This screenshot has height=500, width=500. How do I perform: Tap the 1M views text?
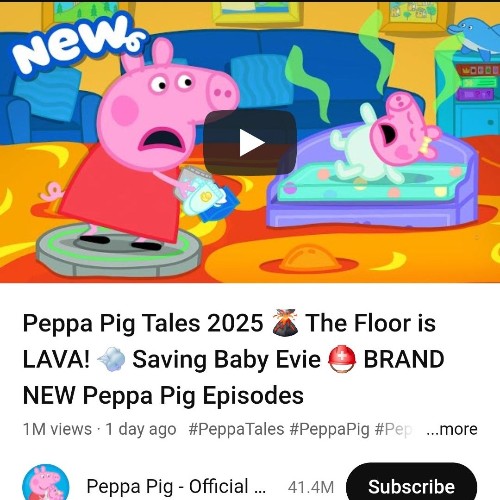57,429
